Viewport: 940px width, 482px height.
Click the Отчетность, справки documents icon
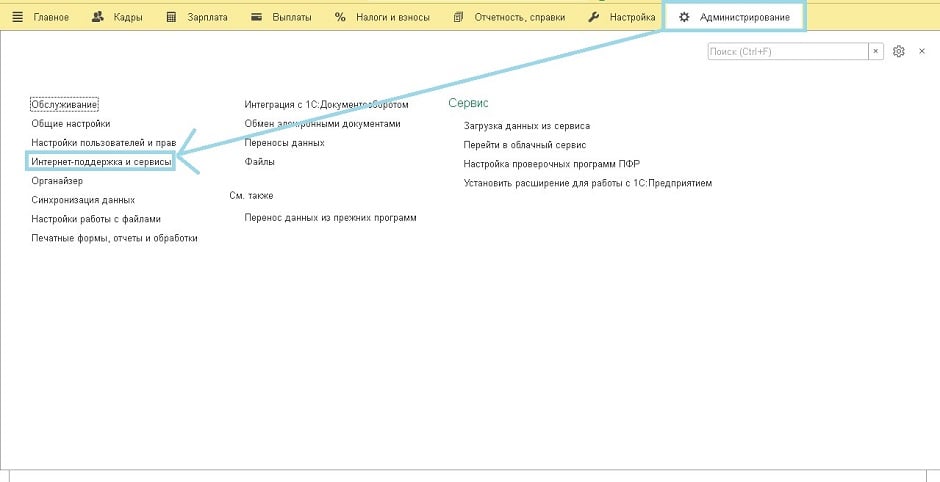[459, 17]
